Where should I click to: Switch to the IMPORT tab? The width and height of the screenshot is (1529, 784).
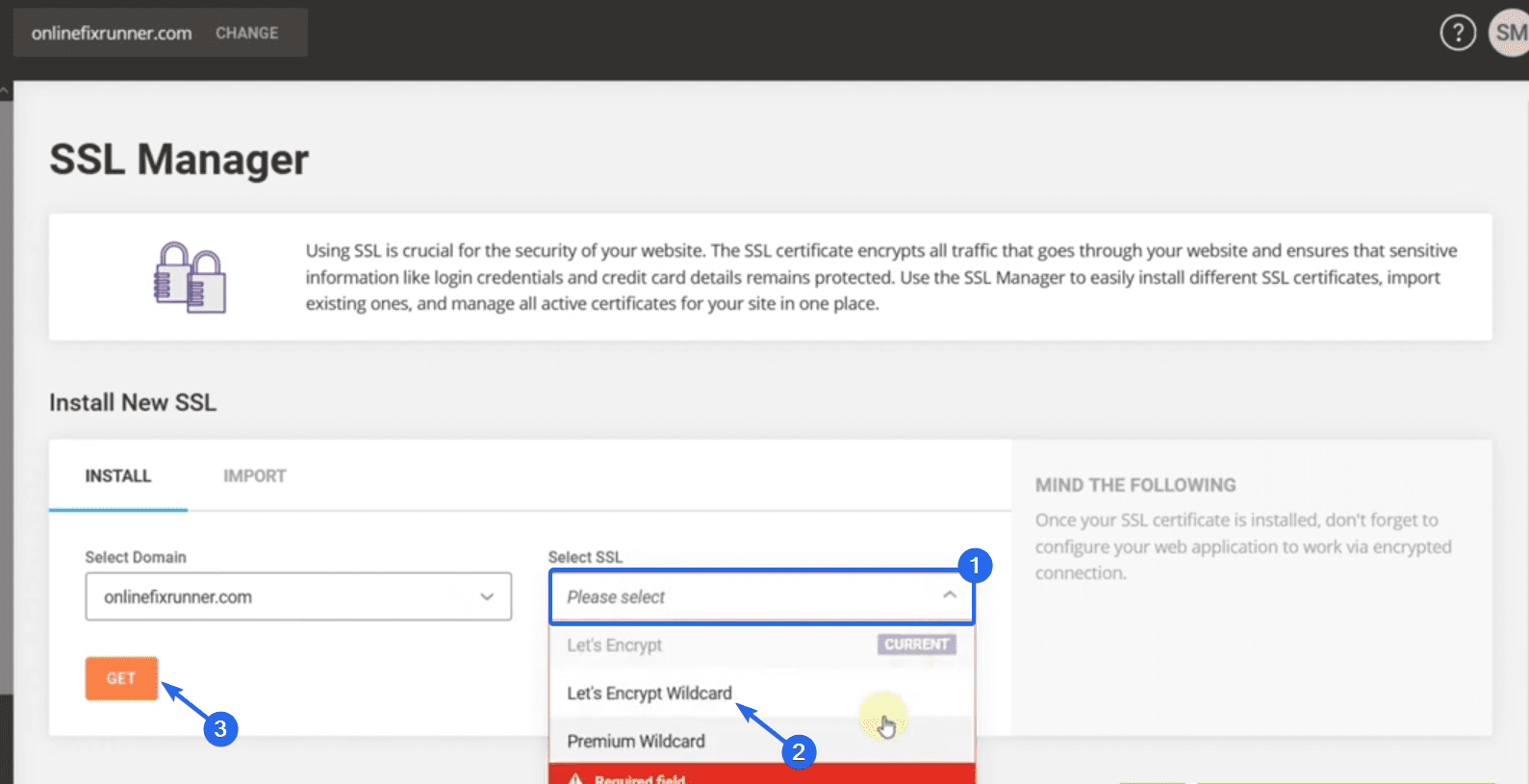255,476
